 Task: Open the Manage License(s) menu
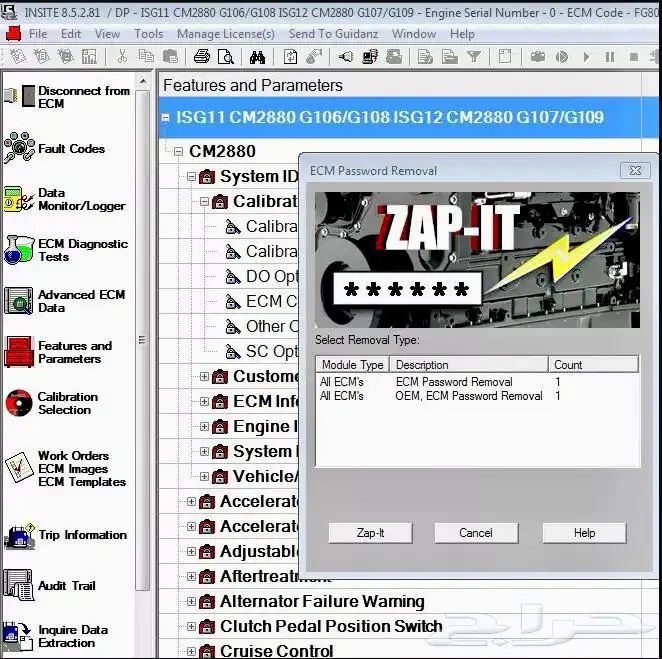click(x=226, y=34)
